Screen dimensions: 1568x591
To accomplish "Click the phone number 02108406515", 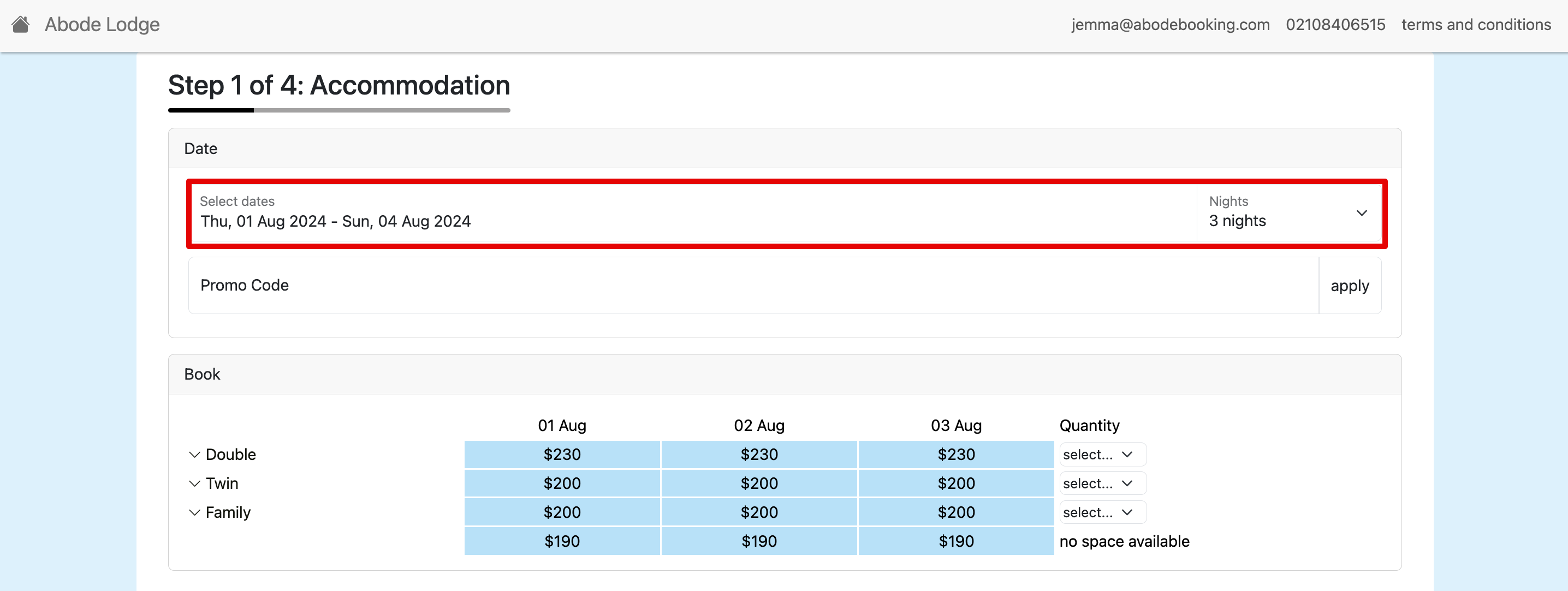I will tap(1335, 25).
